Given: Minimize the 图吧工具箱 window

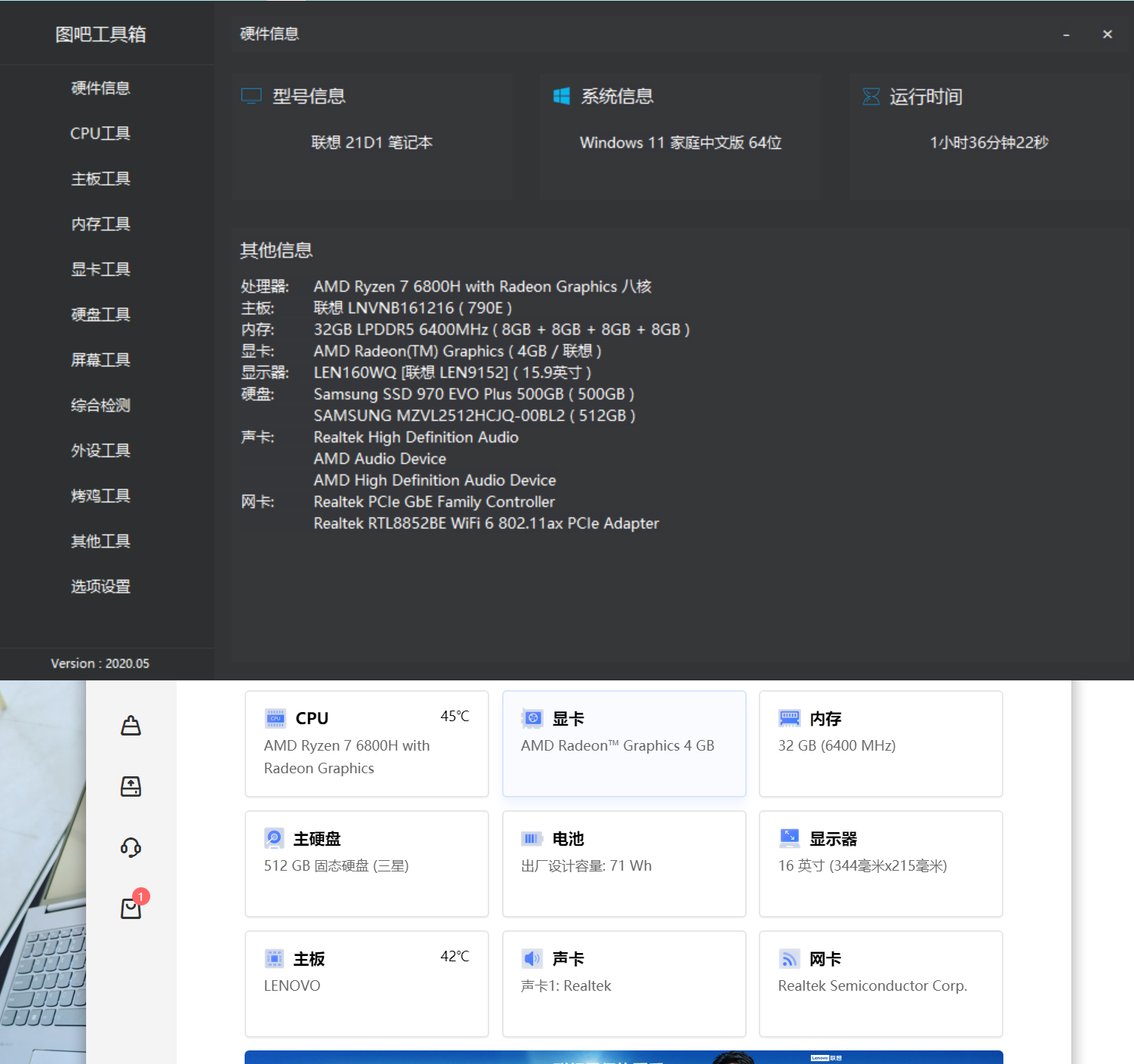Looking at the screenshot, I should pyautogui.click(x=1066, y=35).
